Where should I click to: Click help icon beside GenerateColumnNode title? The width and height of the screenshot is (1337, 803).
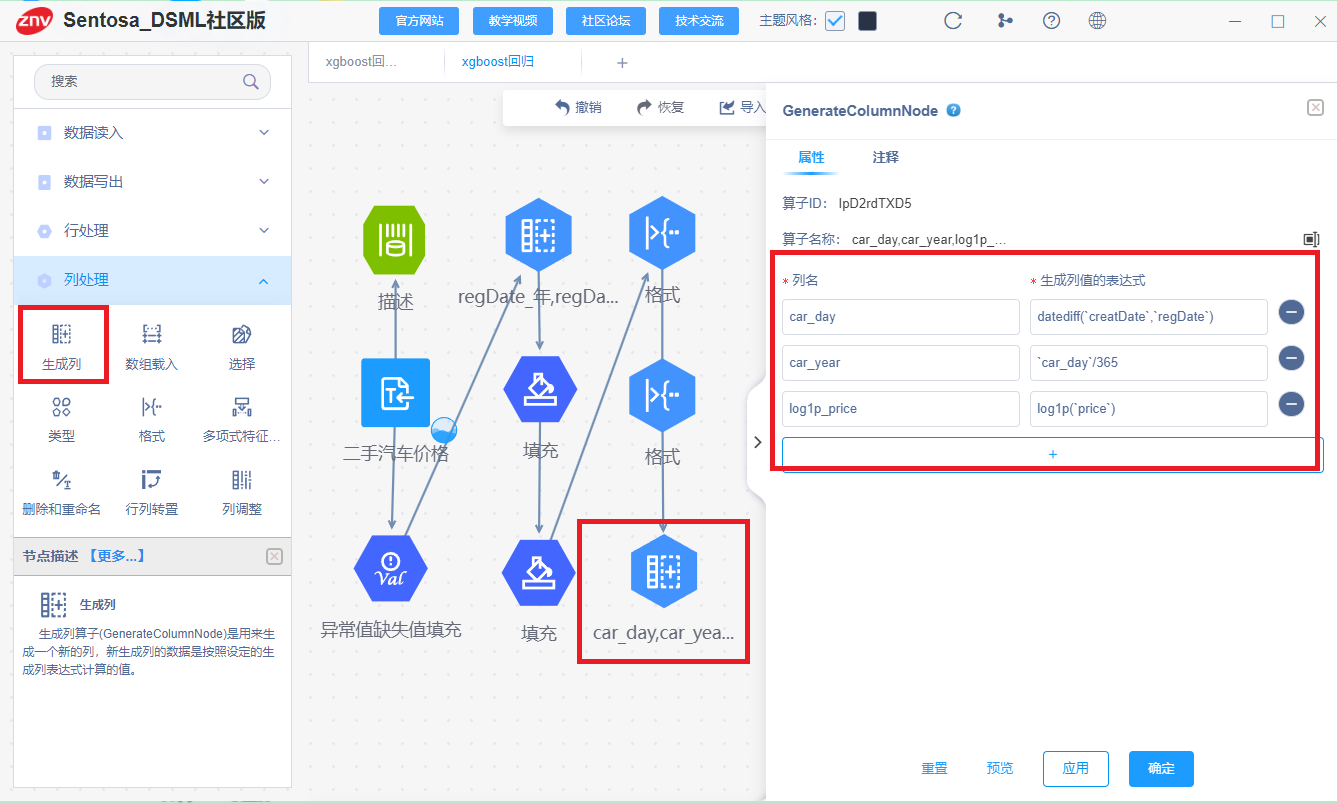[954, 110]
